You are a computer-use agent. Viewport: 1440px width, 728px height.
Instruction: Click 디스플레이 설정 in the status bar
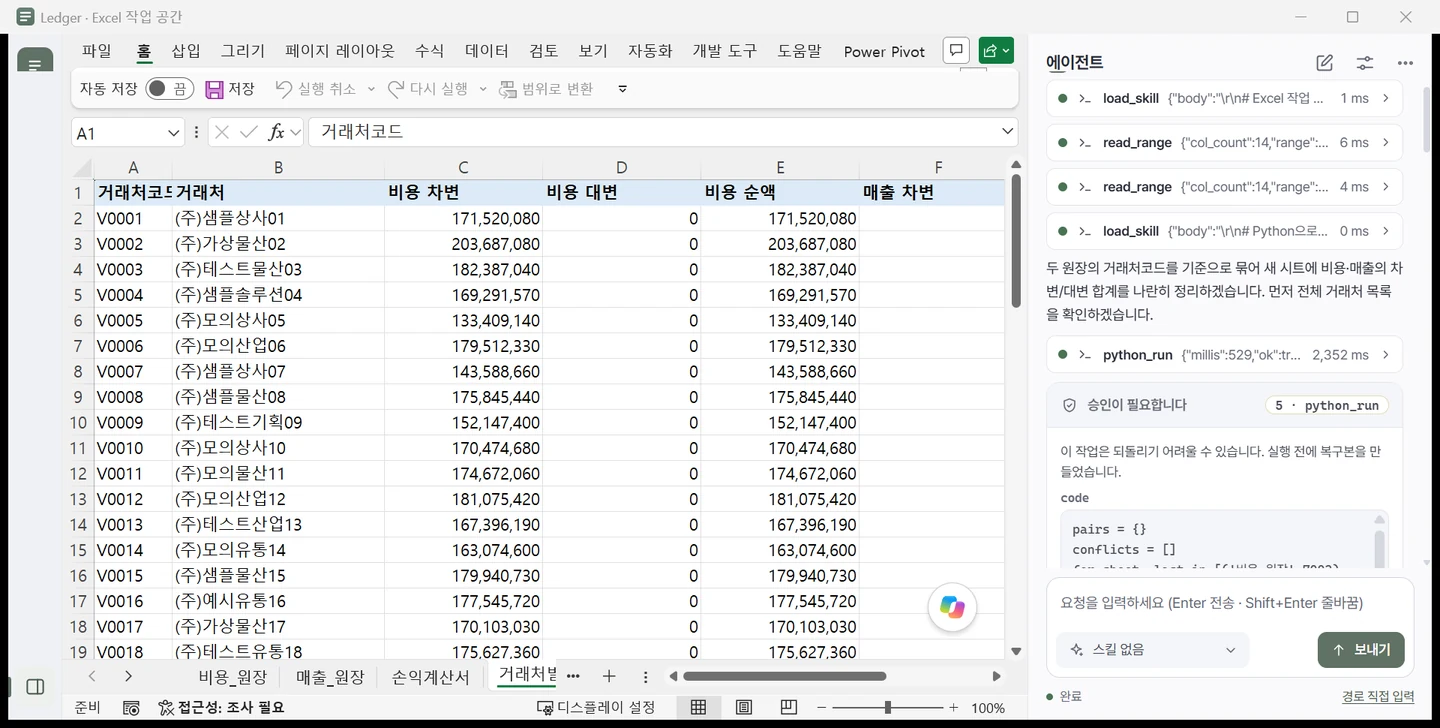pyautogui.click(x=596, y=707)
